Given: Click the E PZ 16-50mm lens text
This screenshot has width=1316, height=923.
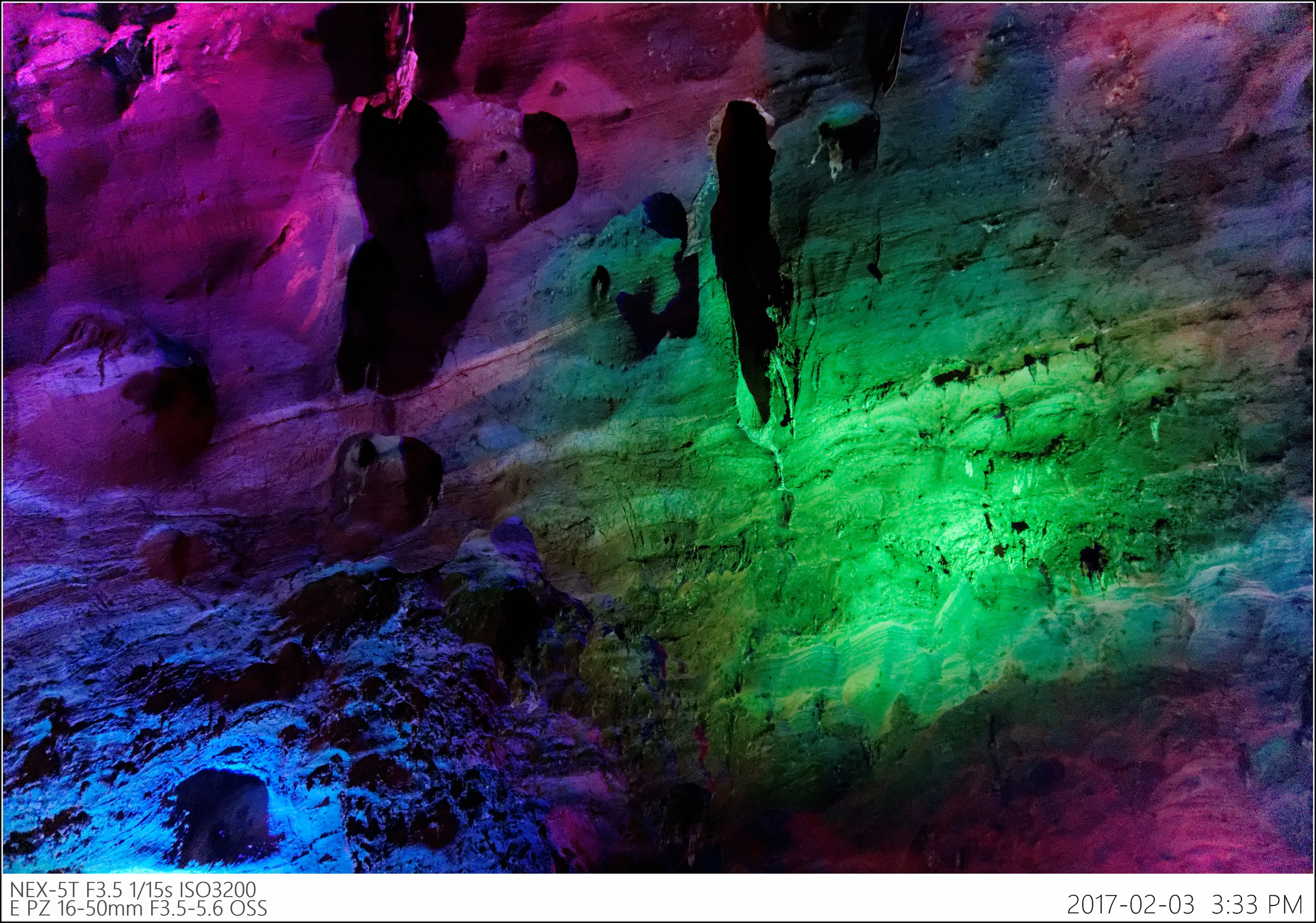Looking at the screenshot, I should coord(77,909).
